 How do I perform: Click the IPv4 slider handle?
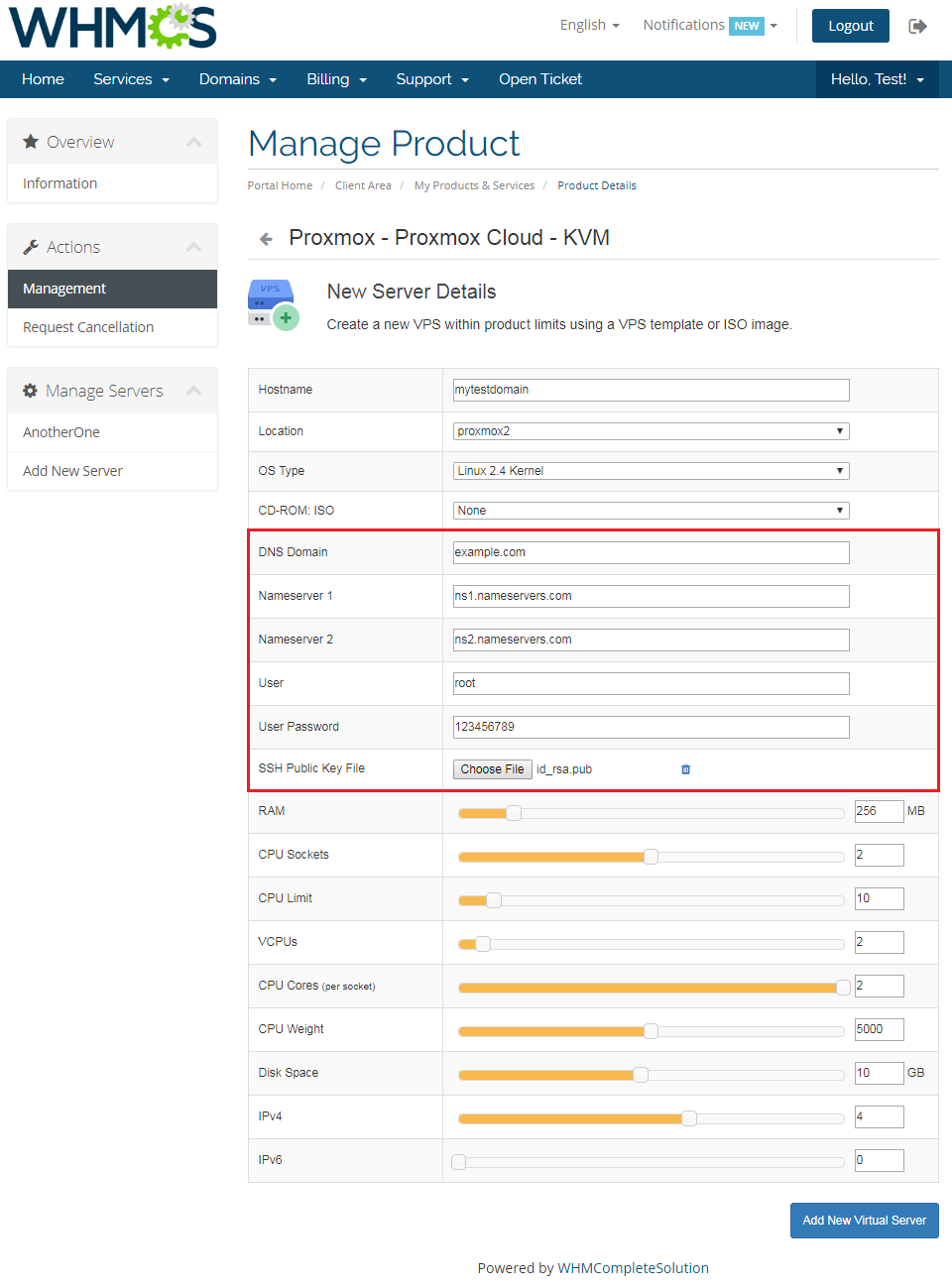(x=689, y=1118)
